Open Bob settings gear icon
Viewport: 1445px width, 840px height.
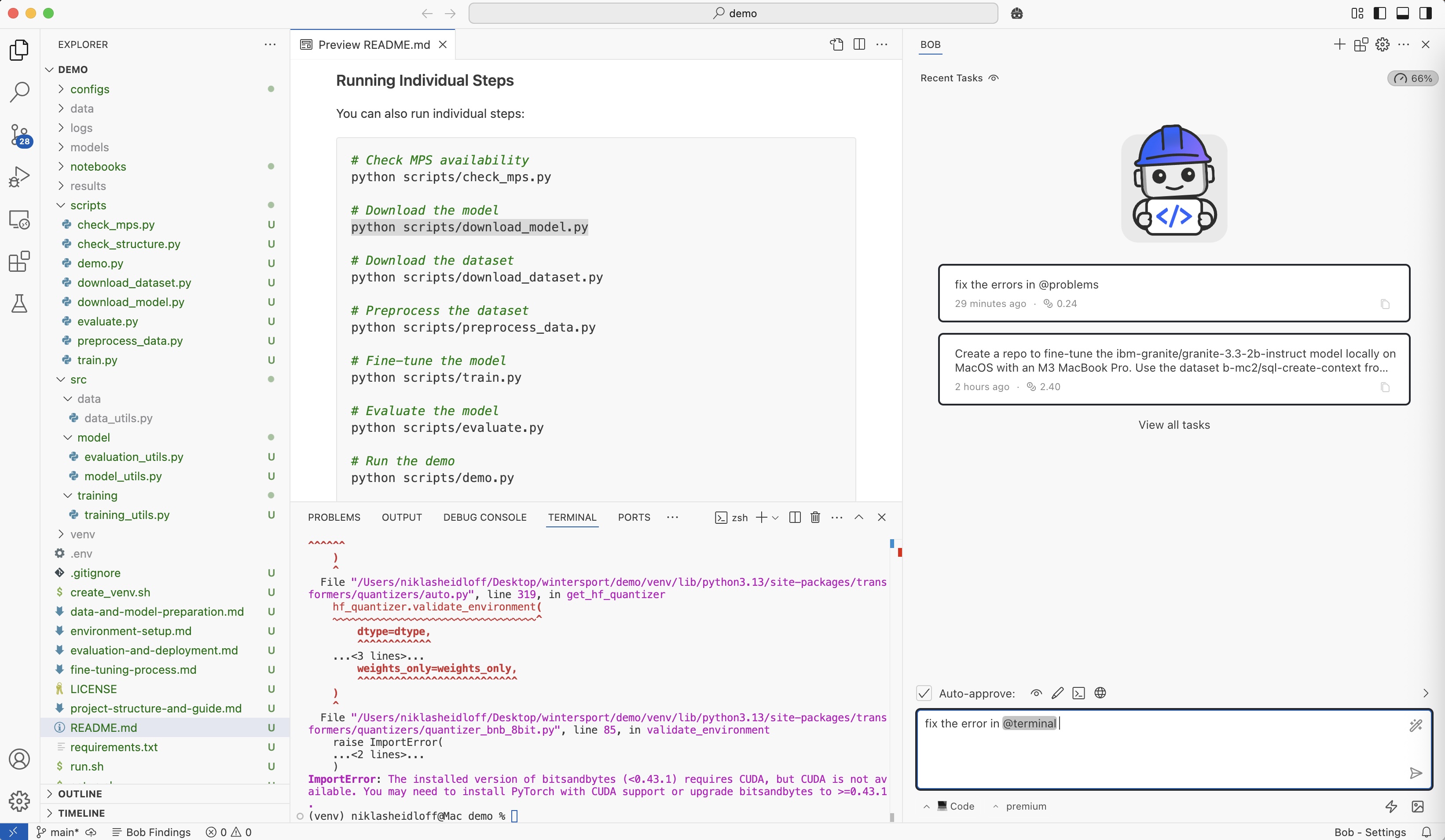point(1383,45)
